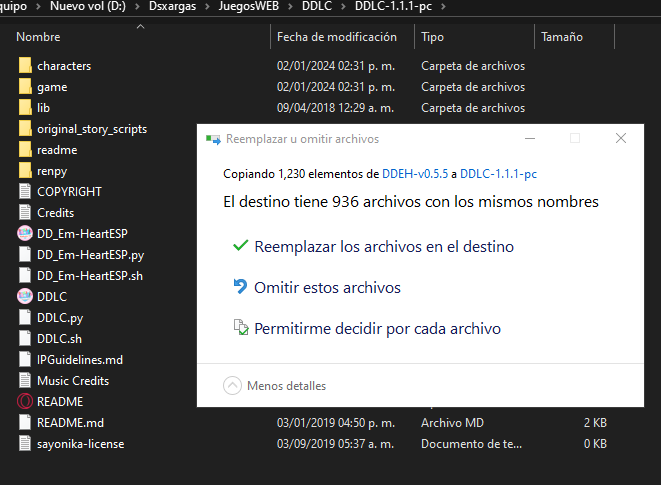Click the DD_Em-HeartESP.py file icon
Screen dimensions: 661x485
[25, 254]
